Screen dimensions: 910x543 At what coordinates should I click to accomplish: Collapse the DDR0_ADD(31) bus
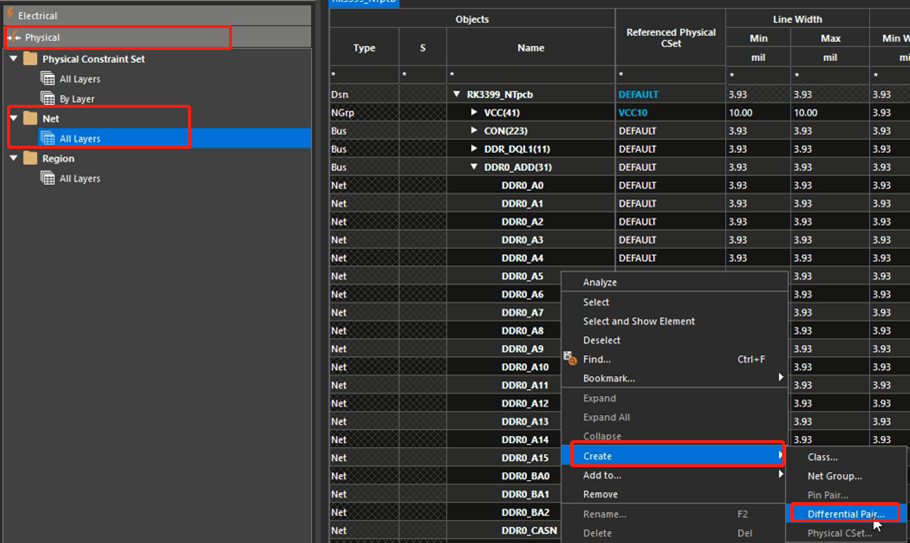(x=474, y=166)
